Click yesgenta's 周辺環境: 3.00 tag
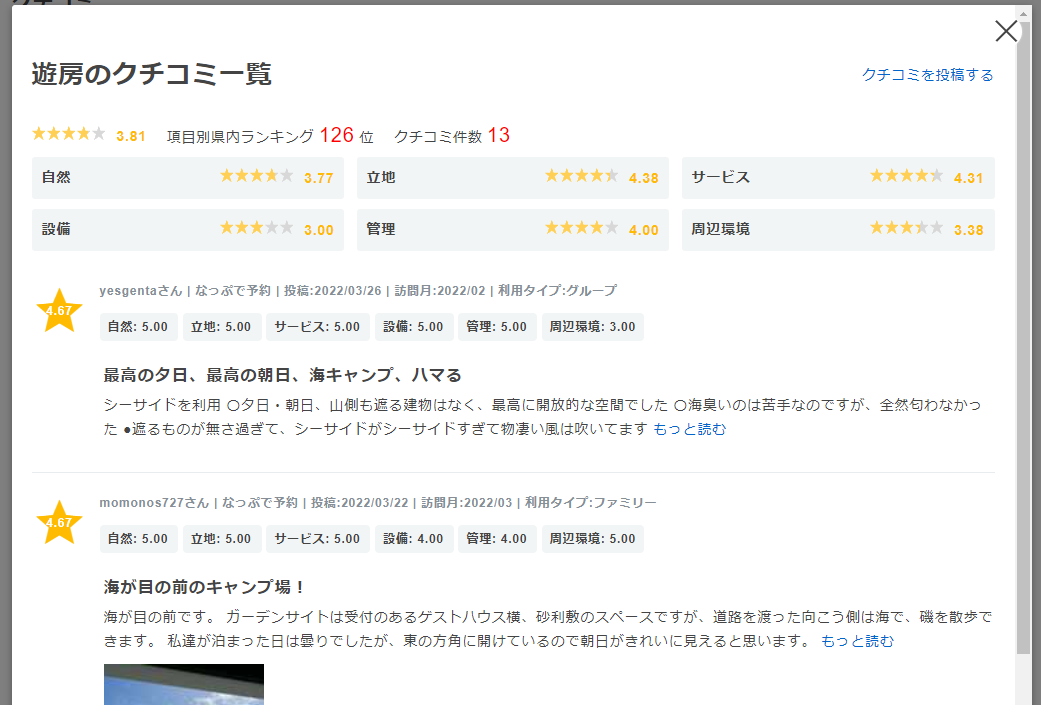1041x705 pixels. click(592, 327)
